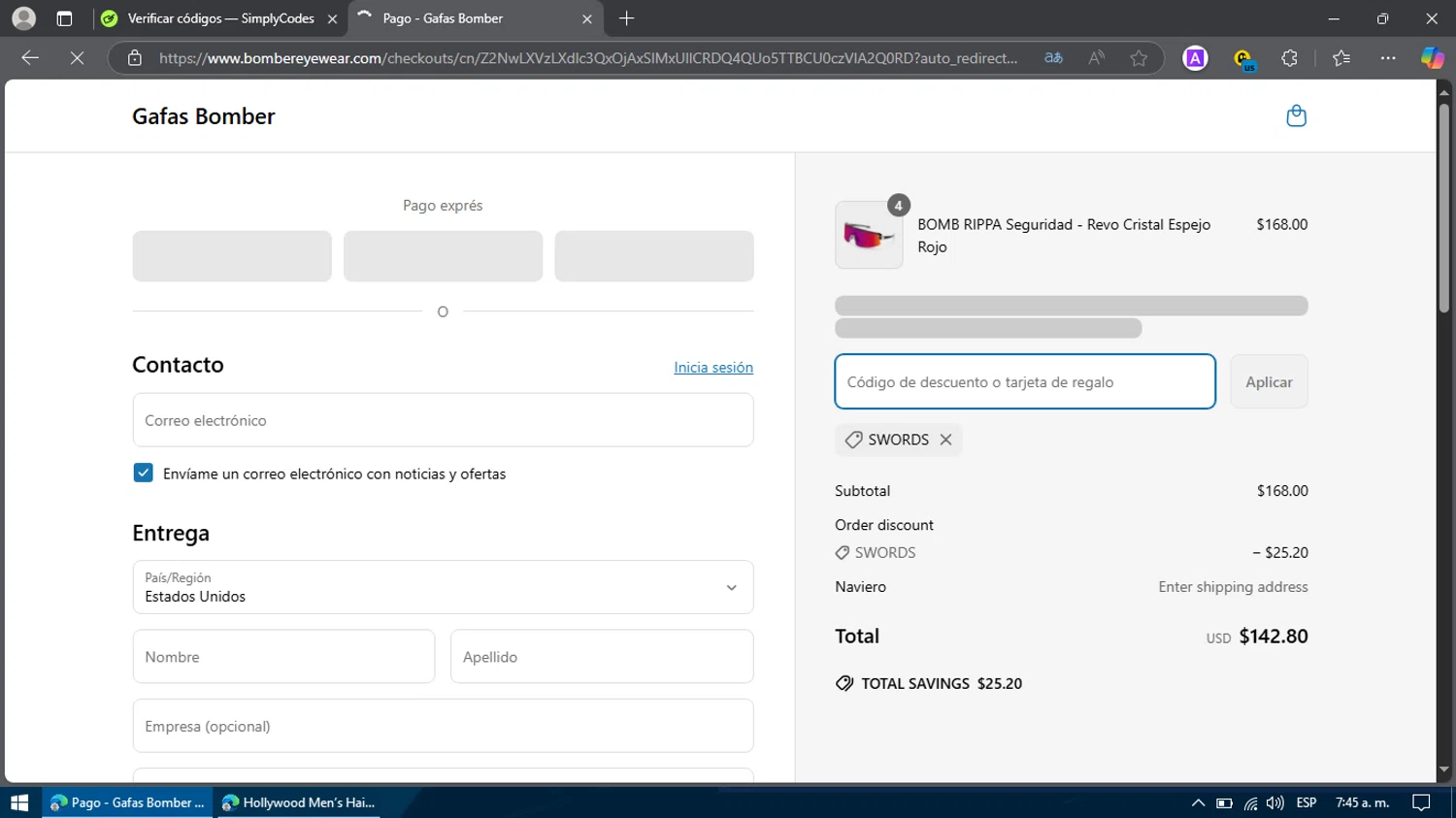Switch the ESP input language indicator
Image resolution: width=1456 pixels, height=818 pixels.
(1307, 802)
